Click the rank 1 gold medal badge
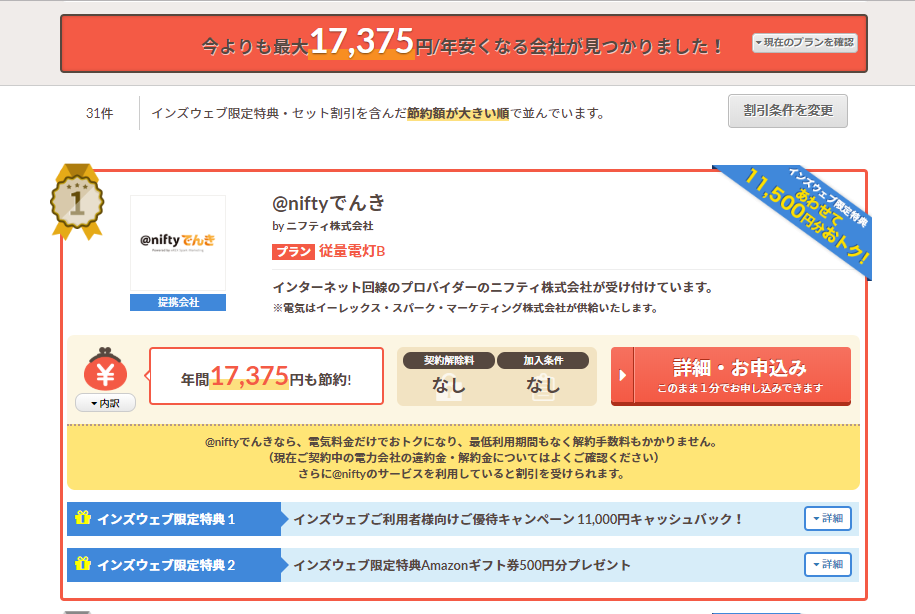Screen dimensions: 915x614 pos(77,201)
